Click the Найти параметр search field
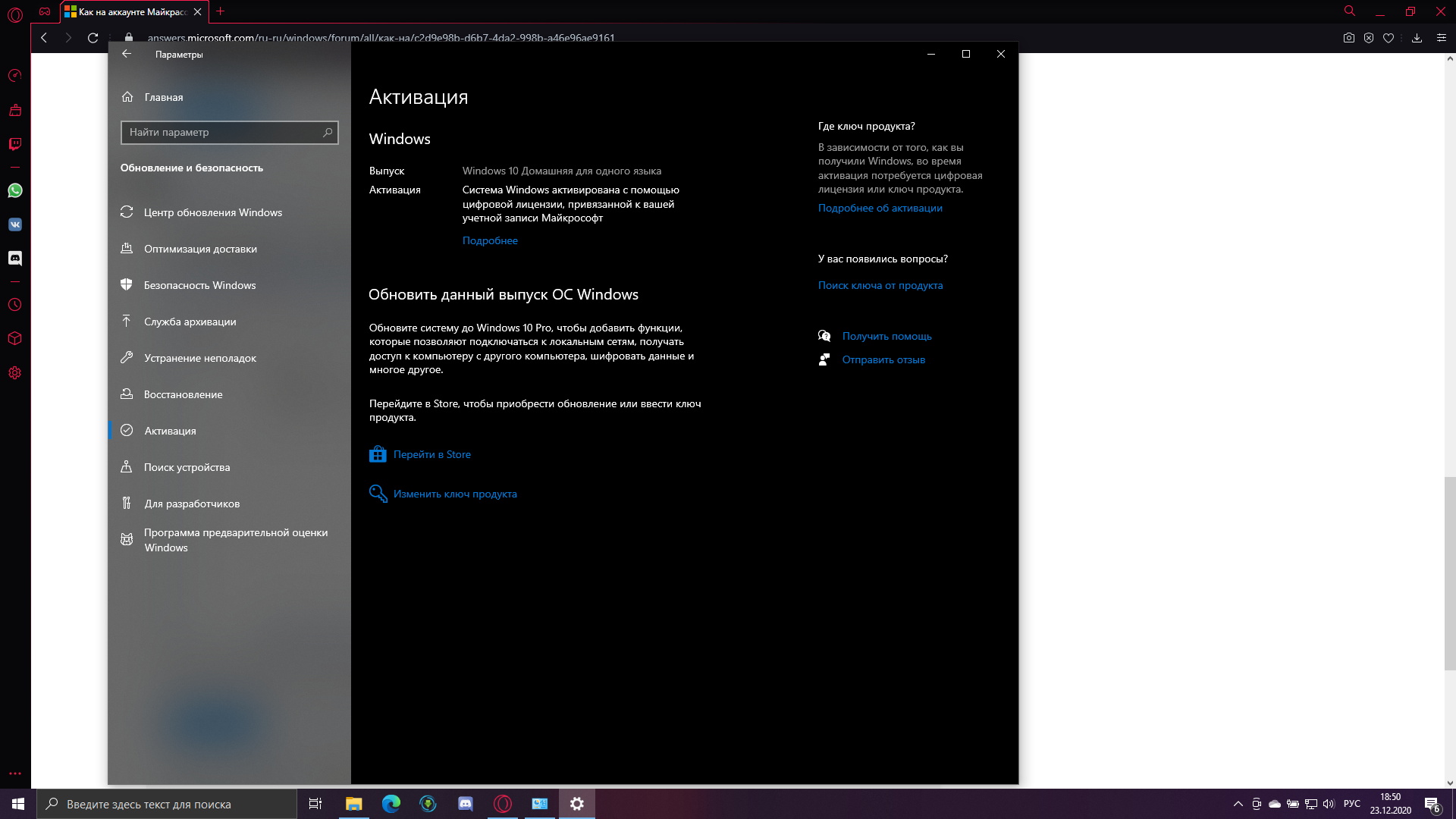 [229, 132]
